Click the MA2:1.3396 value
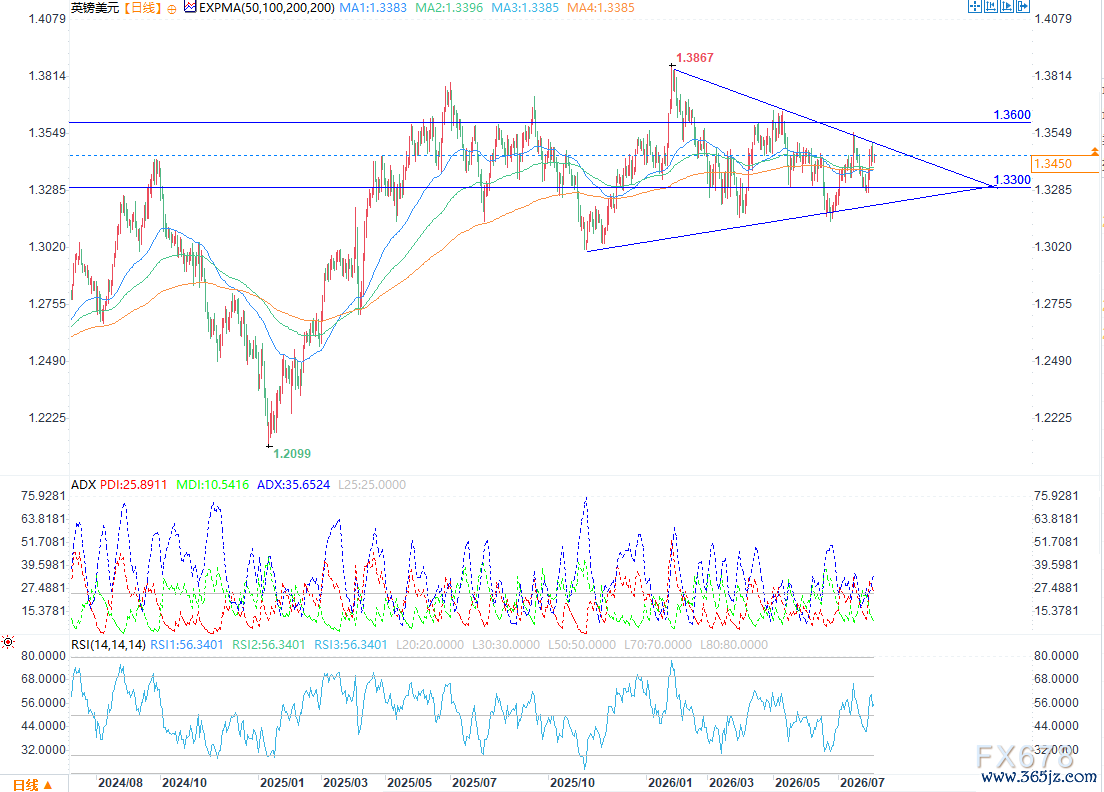1104x792 pixels. tap(449, 8)
